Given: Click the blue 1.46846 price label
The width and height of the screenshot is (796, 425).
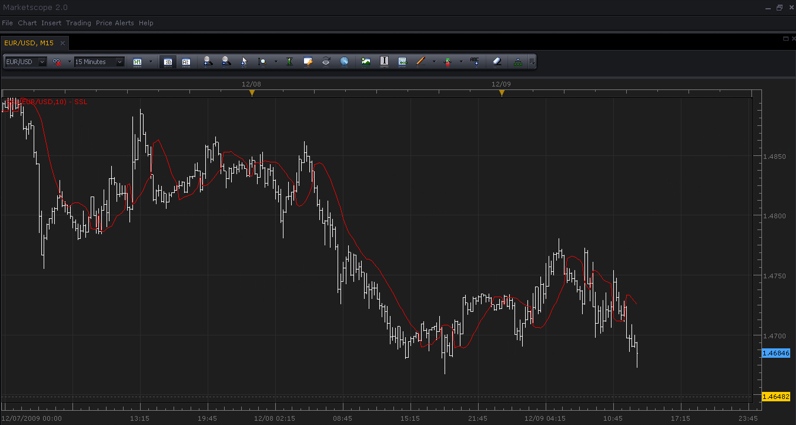Looking at the screenshot, I should pyautogui.click(x=776, y=353).
